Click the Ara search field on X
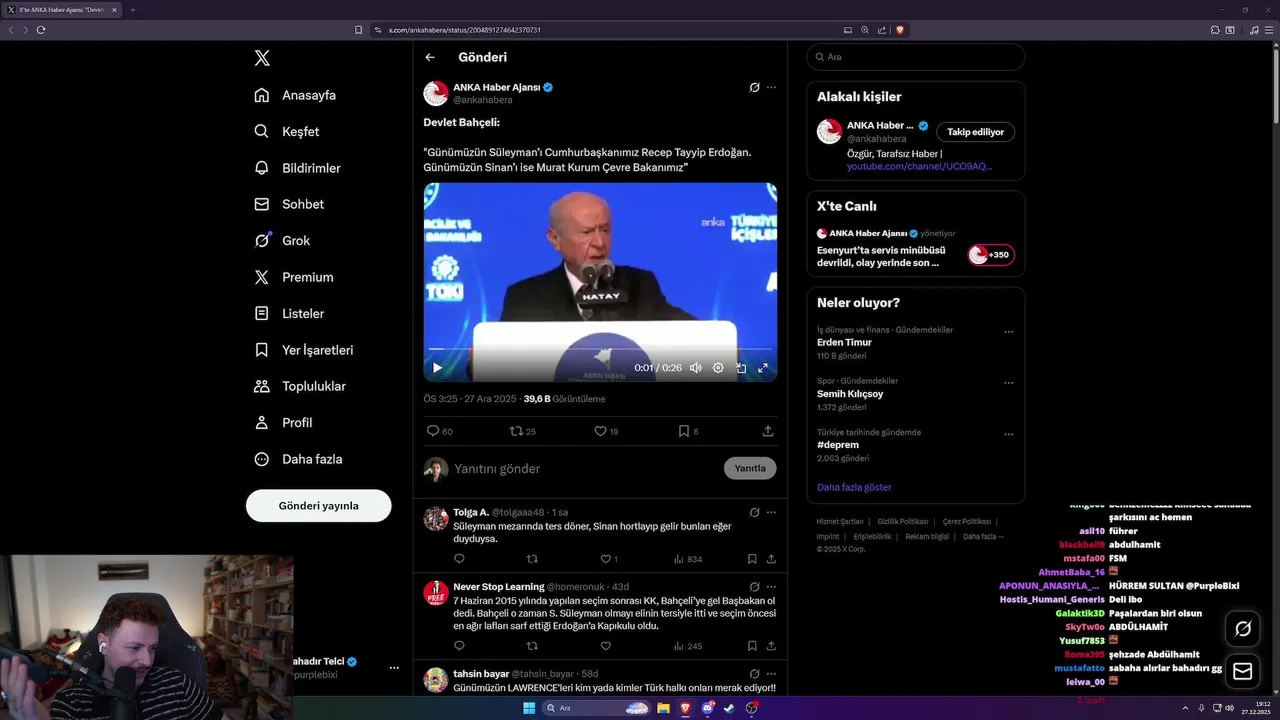Image resolution: width=1280 pixels, height=720 pixels. [915, 57]
